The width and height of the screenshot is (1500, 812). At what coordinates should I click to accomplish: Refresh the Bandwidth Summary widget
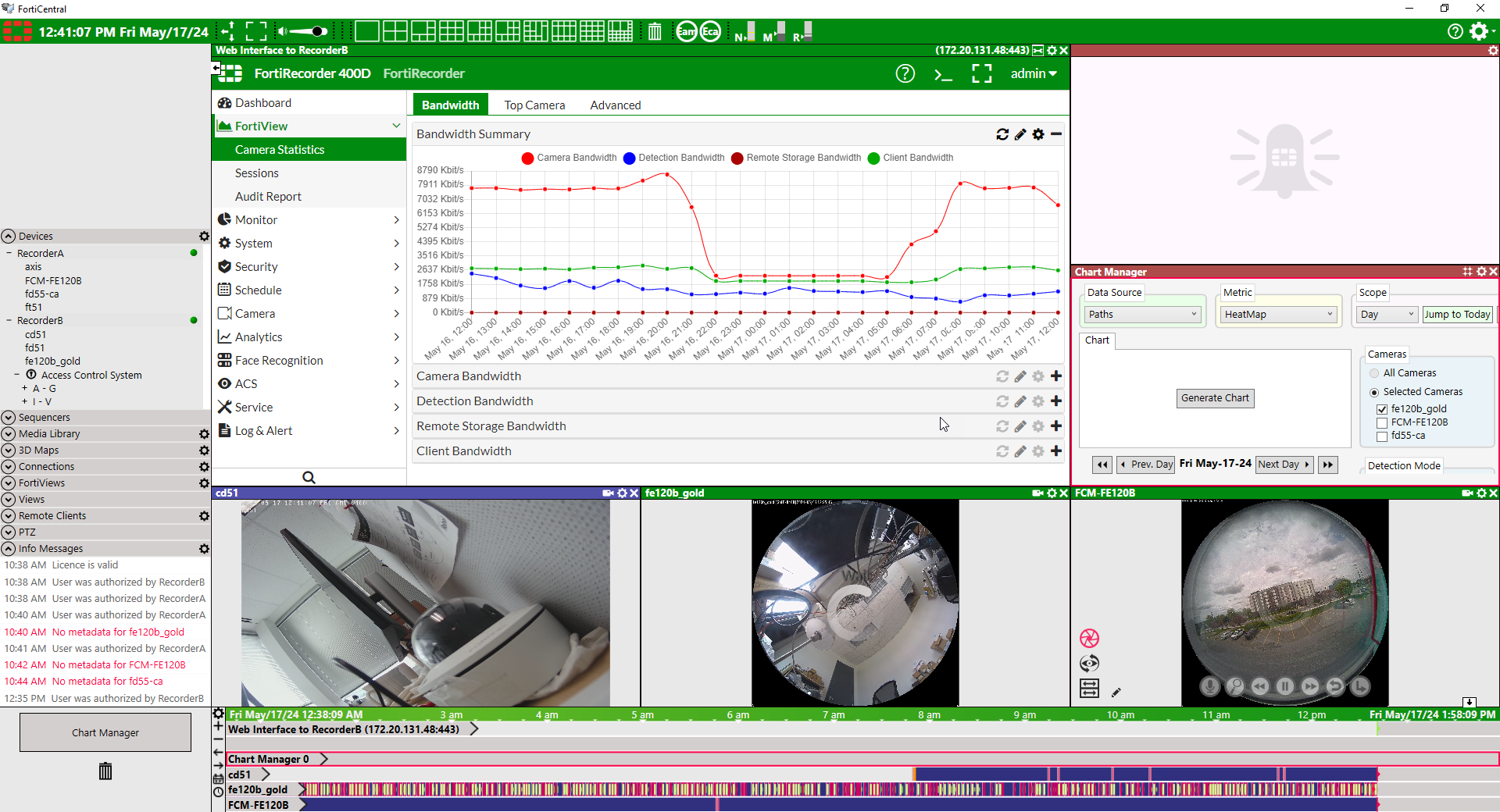tap(1002, 134)
